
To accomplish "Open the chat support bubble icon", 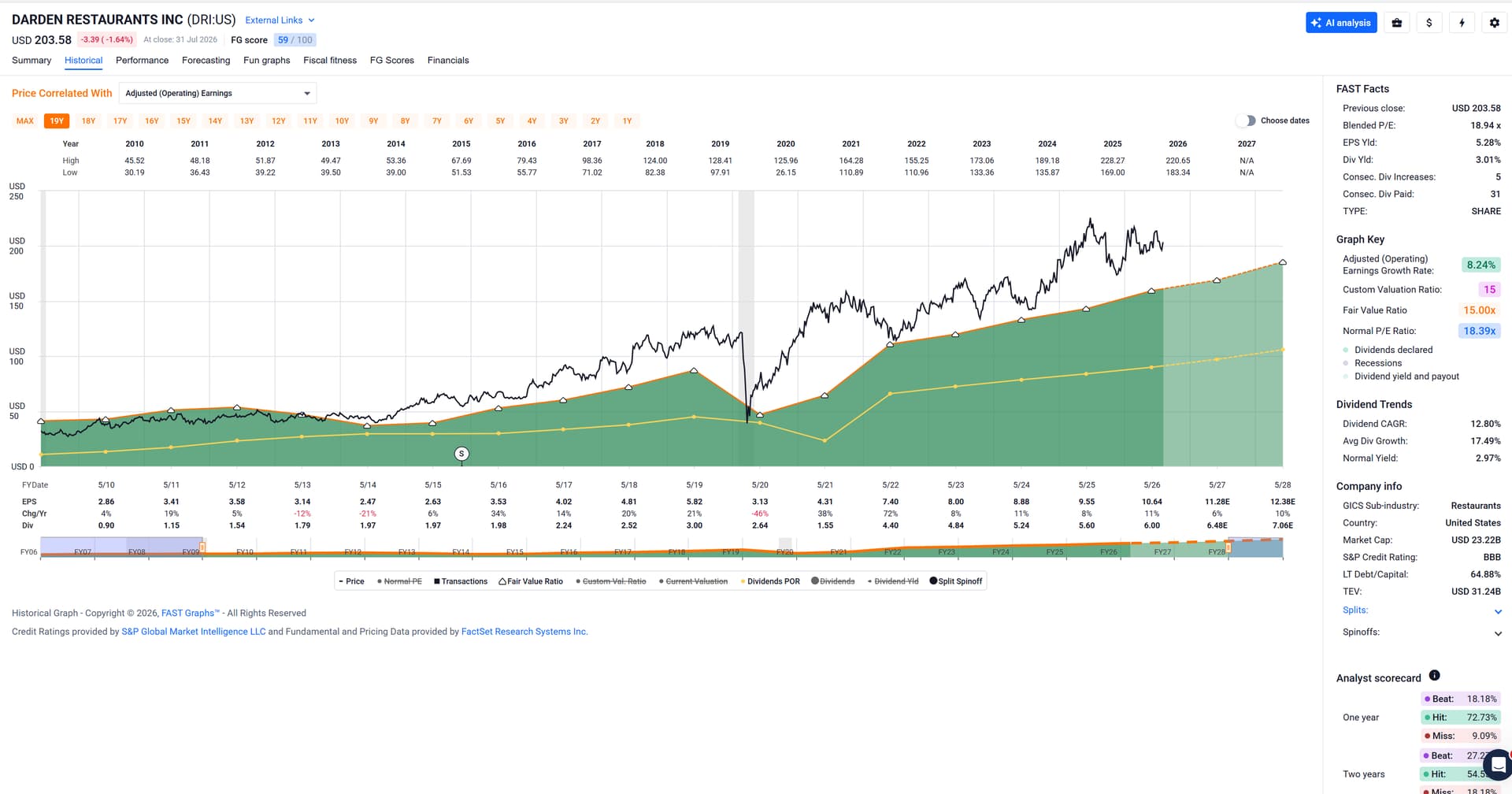I will (x=1497, y=764).
